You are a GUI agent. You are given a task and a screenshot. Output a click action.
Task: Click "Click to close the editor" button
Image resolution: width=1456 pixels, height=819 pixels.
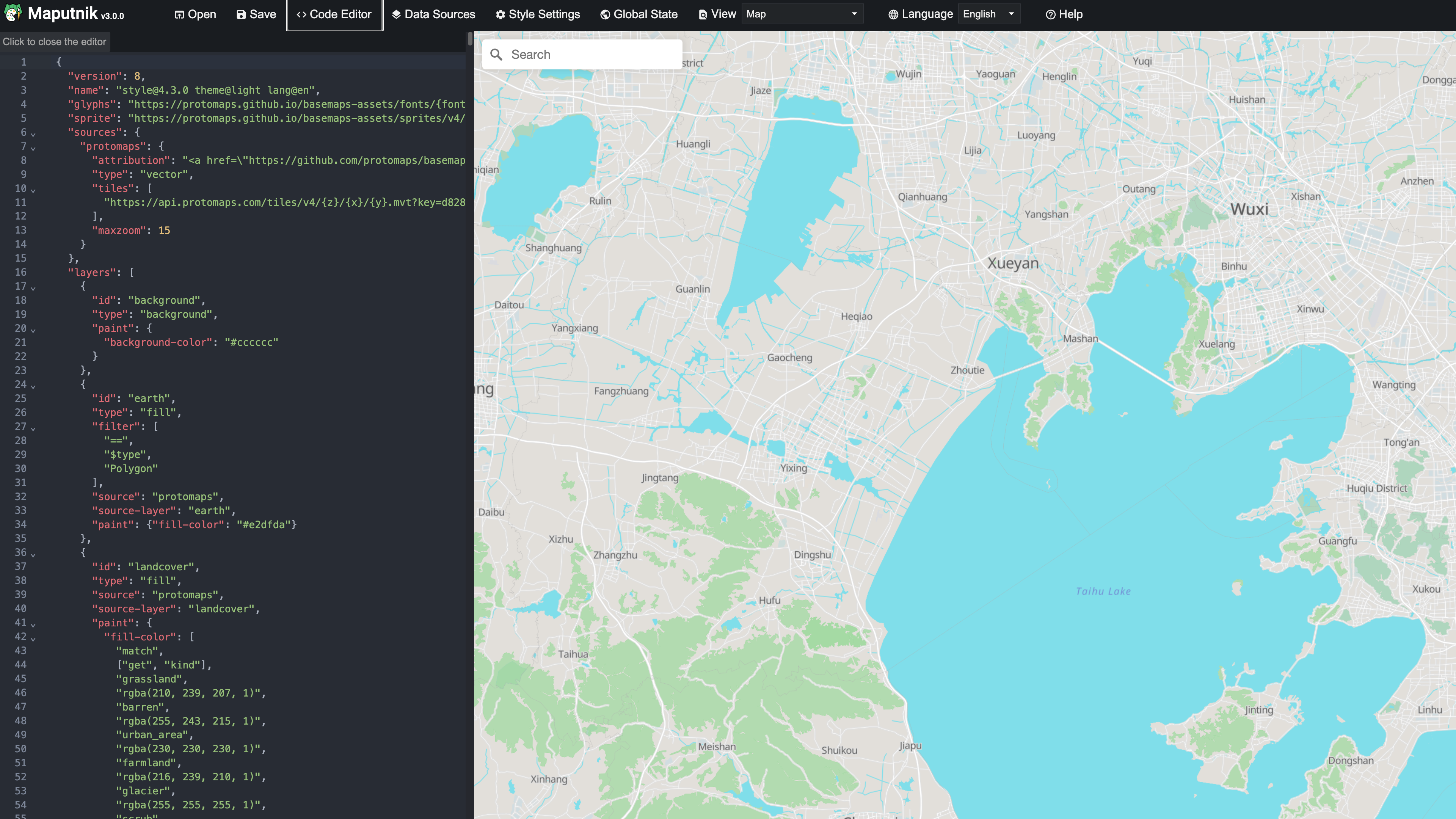pos(54,42)
